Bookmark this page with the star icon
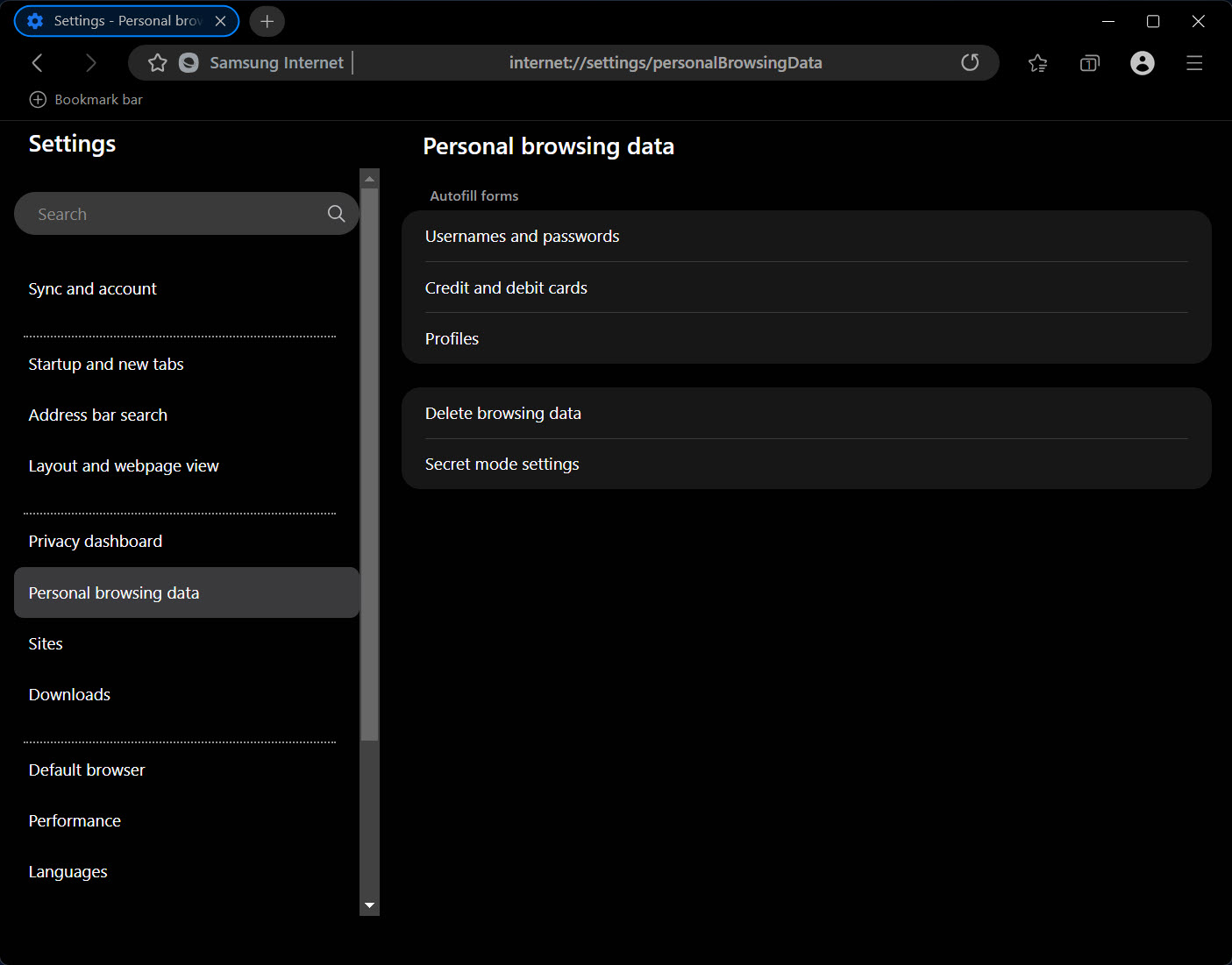The width and height of the screenshot is (1232, 965). 158,63
